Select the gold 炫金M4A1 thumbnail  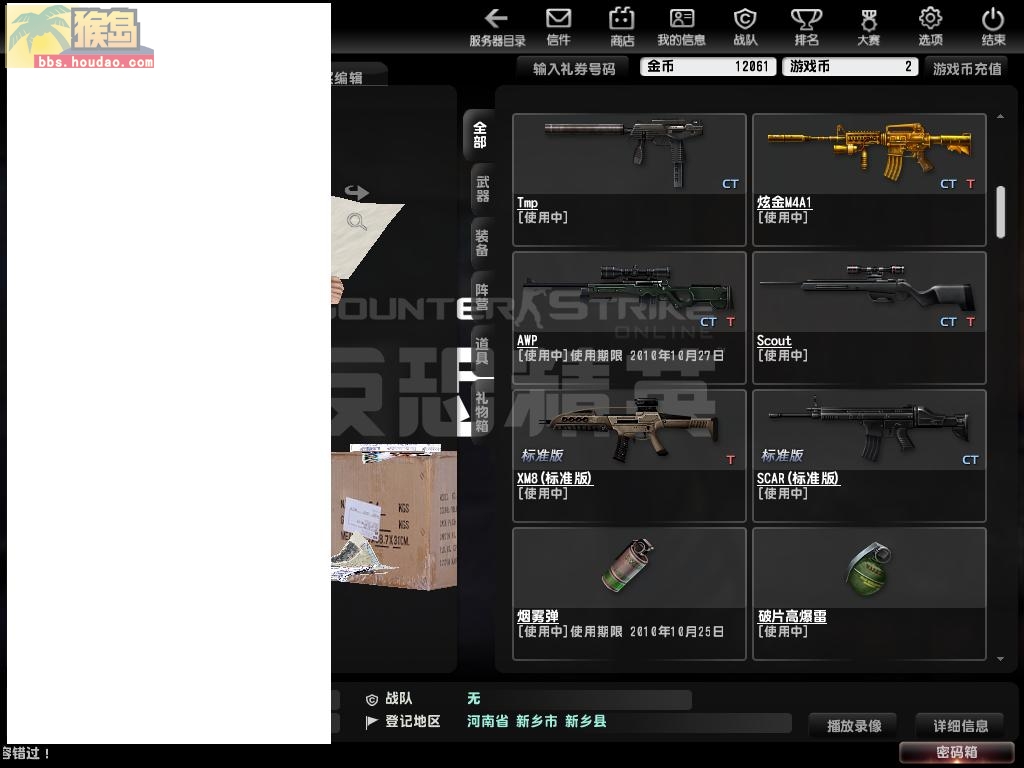[x=869, y=154]
